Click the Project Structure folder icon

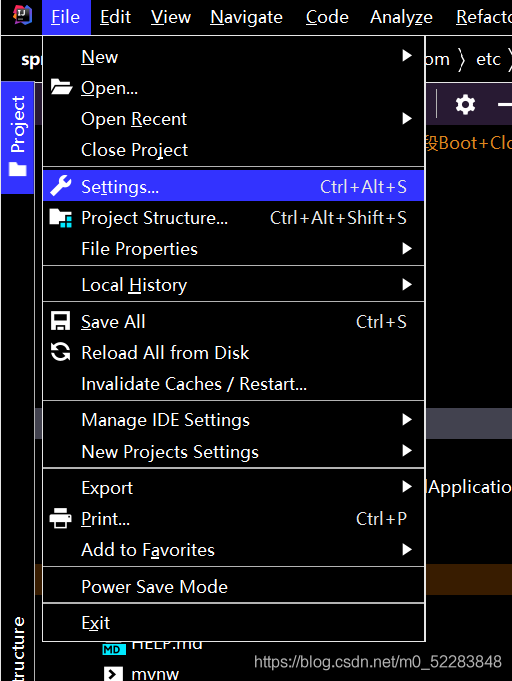61,218
